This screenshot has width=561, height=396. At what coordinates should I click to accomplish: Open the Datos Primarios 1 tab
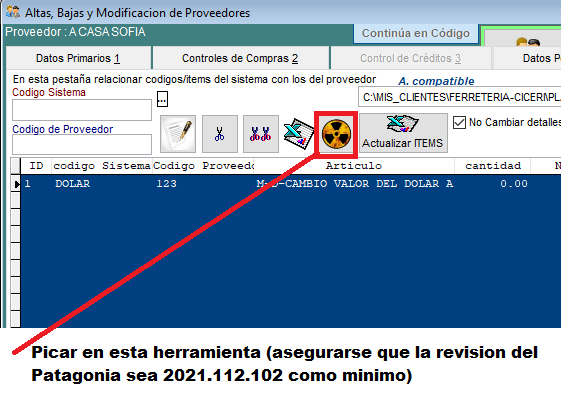pos(78,58)
